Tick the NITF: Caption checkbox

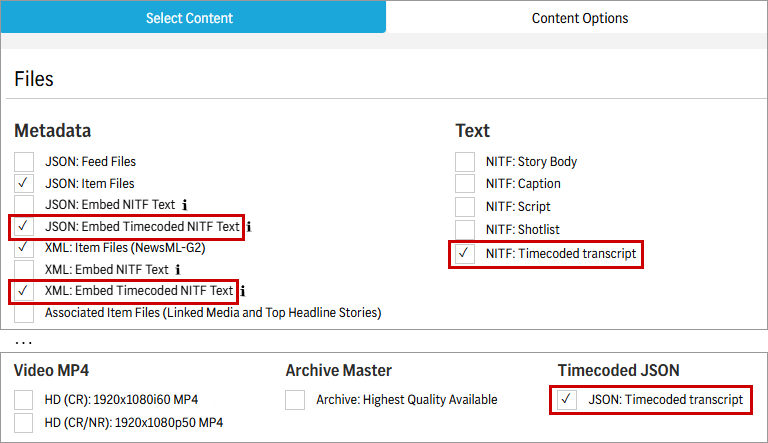click(465, 184)
